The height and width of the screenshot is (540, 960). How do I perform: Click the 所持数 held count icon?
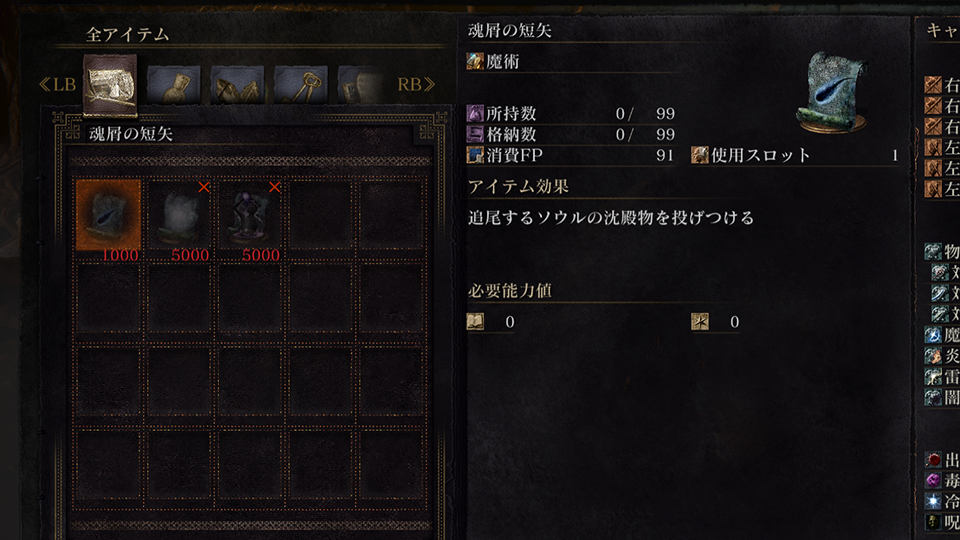pyautogui.click(x=475, y=113)
